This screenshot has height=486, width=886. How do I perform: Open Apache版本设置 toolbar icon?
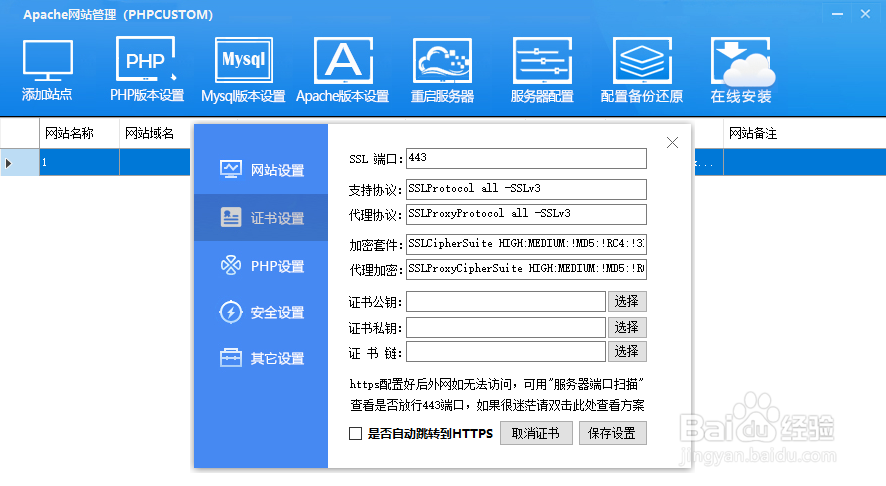point(343,60)
